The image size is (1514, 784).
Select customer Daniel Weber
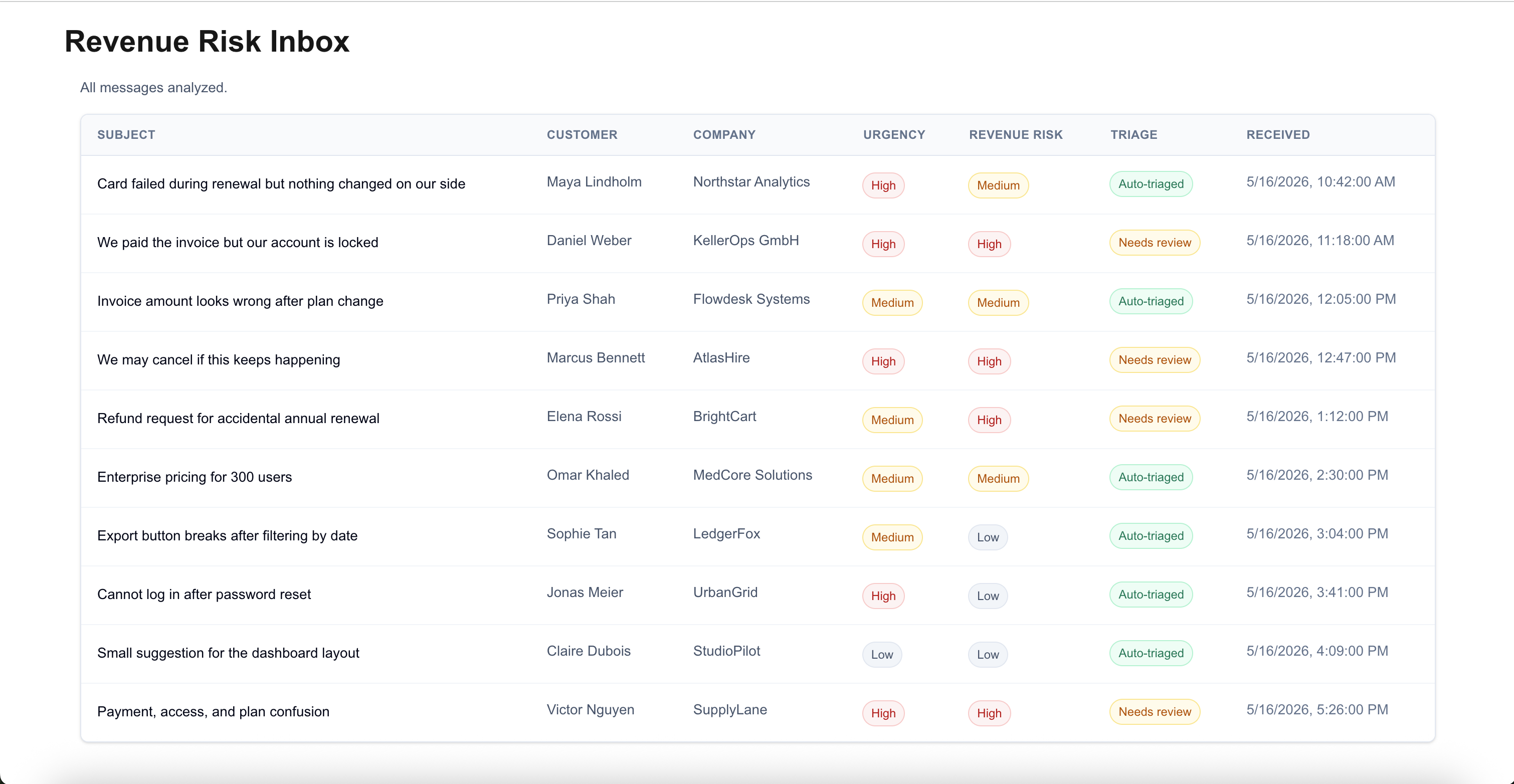pos(589,241)
